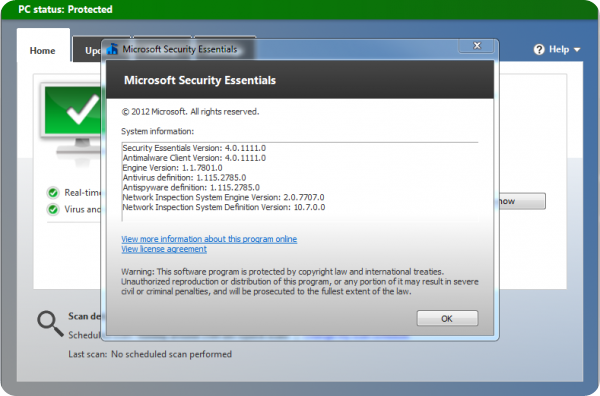The width and height of the screenshot is (600, 396).
Task: Click the Real-time protection green check icon
Action: (53, 192)
